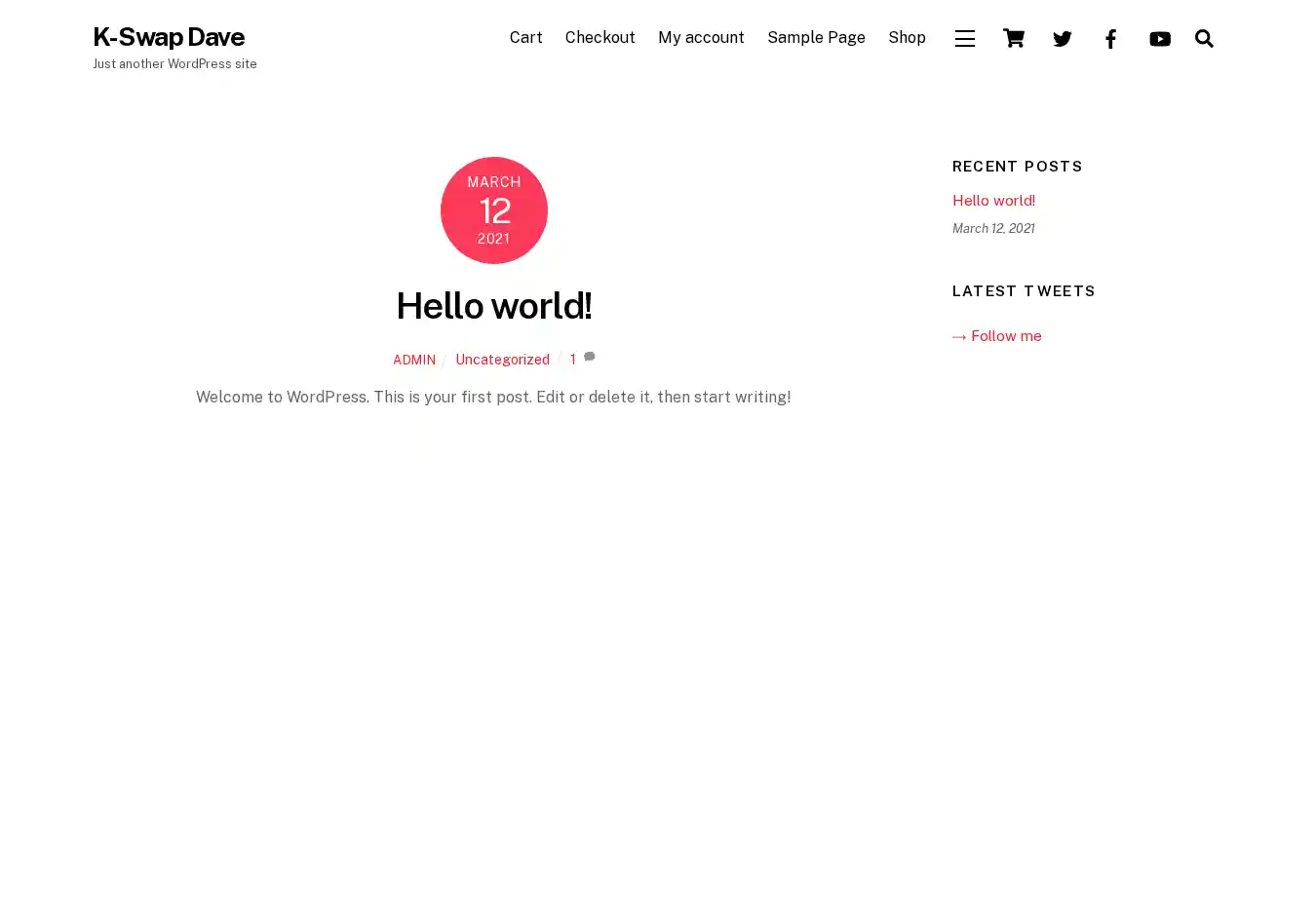Image resolution: width=1316 pixels, height=916 pixels.
Task: Click the shopping cart icon
Action: point(1013,39)
